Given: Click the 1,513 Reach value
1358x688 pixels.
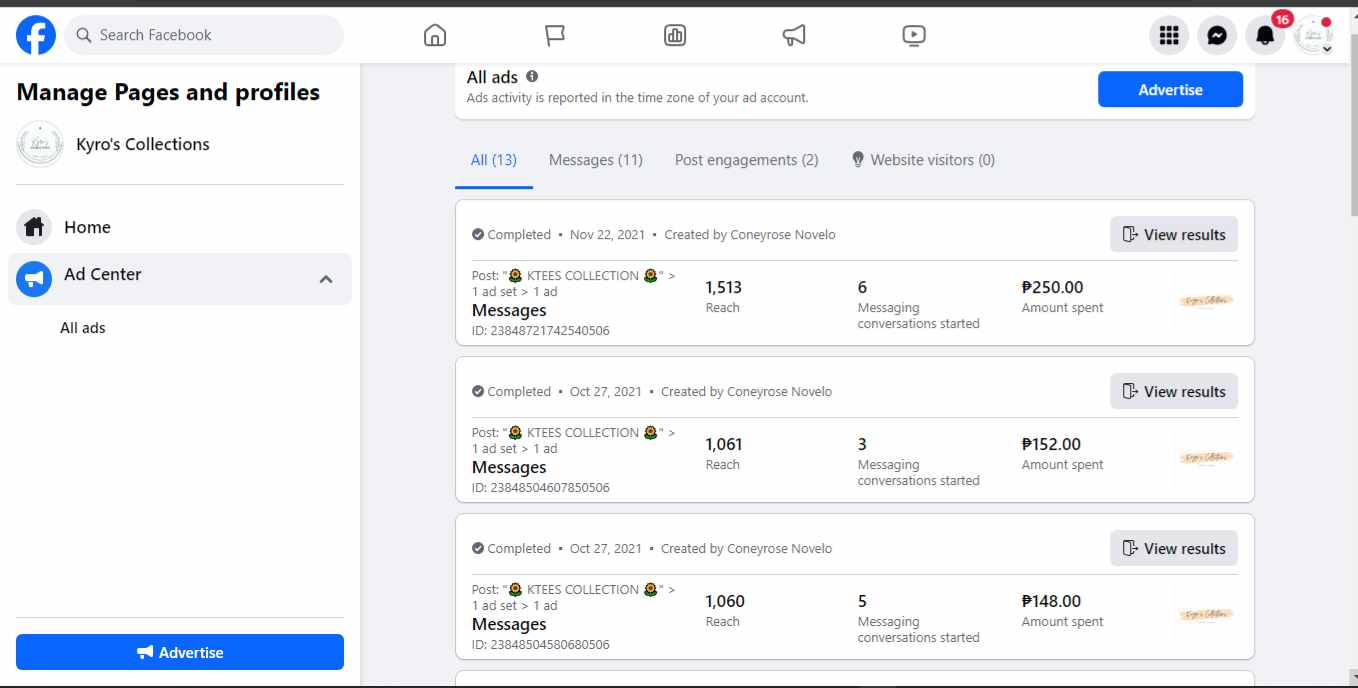Looking at the screenshot, I should pos(724,287).
